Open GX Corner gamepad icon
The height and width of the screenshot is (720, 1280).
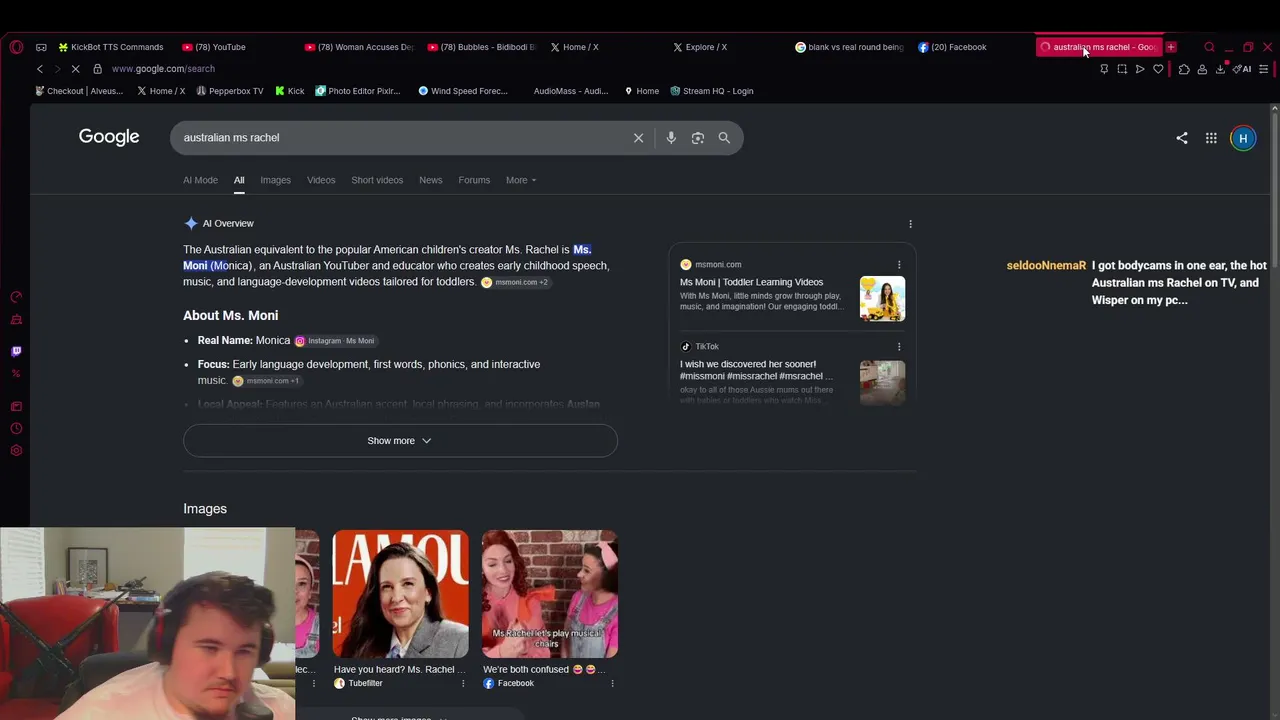click(41, 47)
